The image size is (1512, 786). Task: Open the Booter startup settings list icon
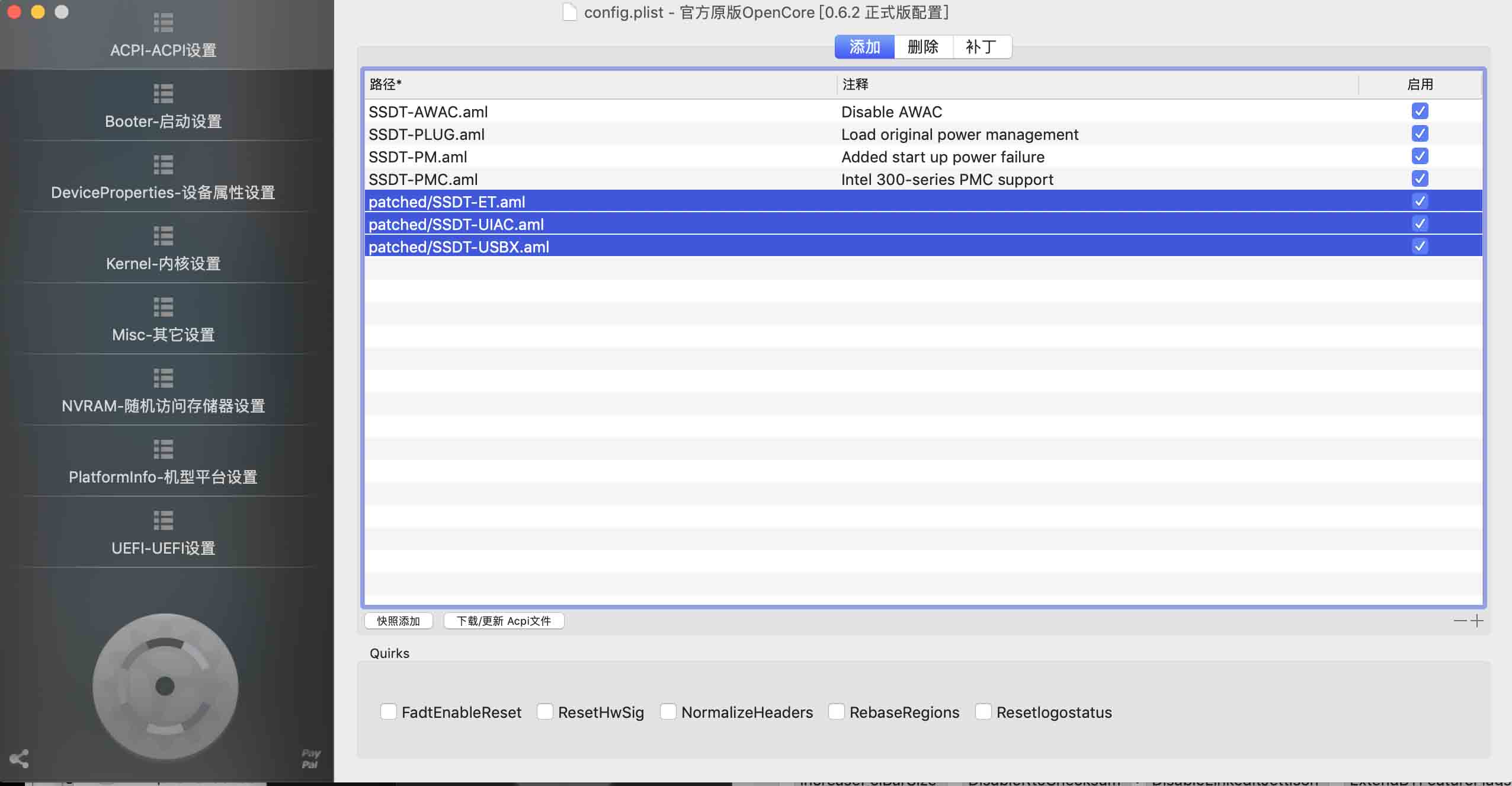(x=163, y=94)
